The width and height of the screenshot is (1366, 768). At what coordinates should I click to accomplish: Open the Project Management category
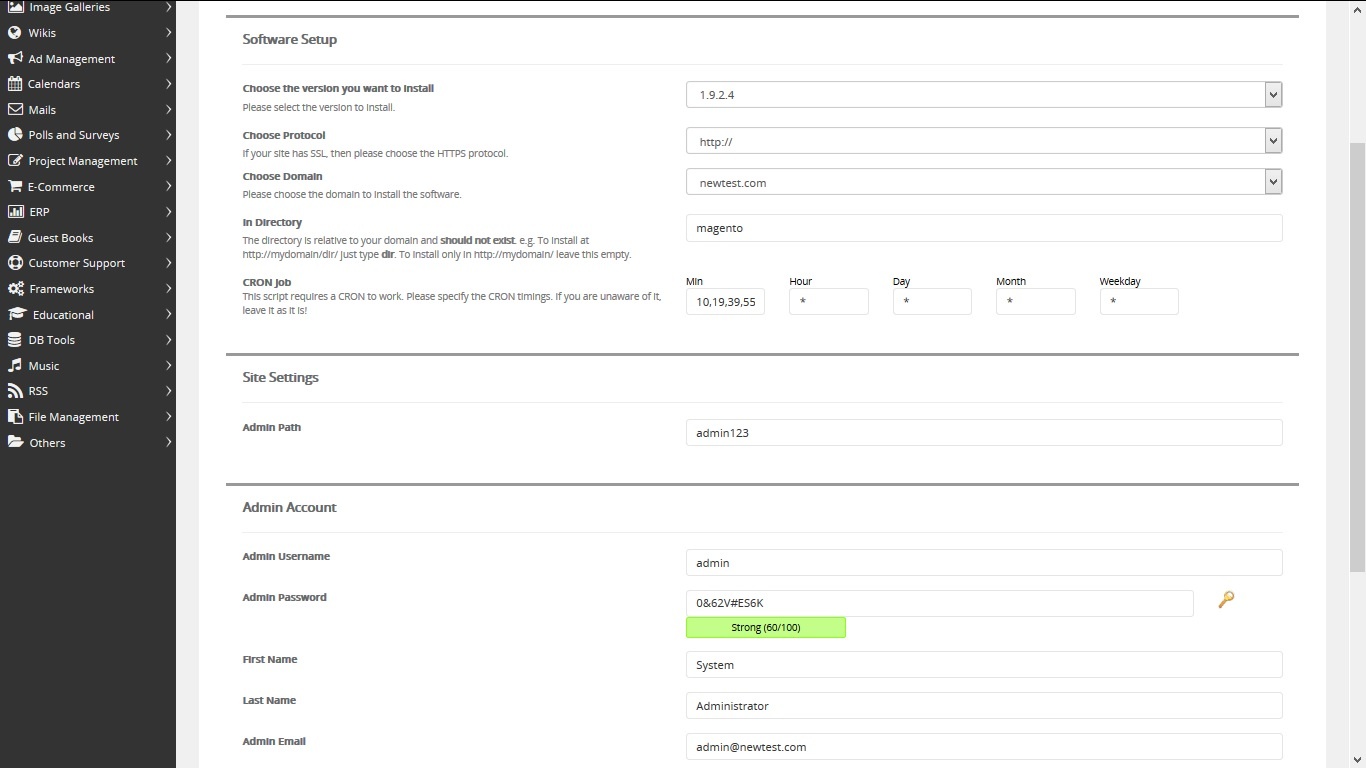click(x=82, y=161)
